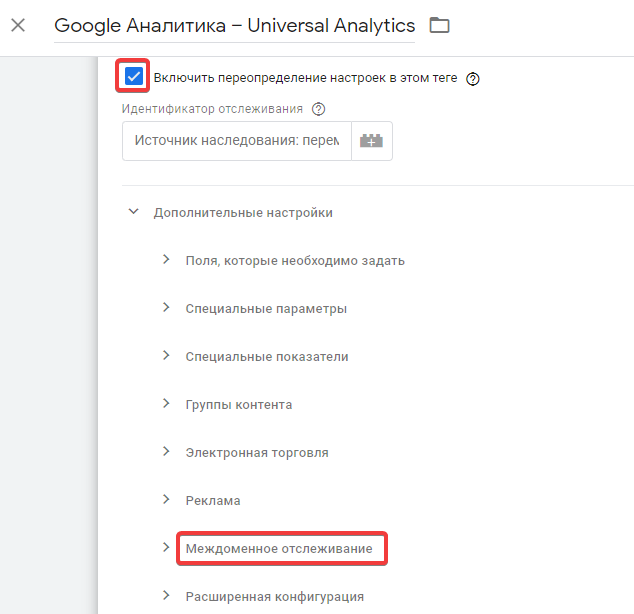634x614 pixels.
Task: Close the tag editor with the X icon
Action: coord(18,25)
